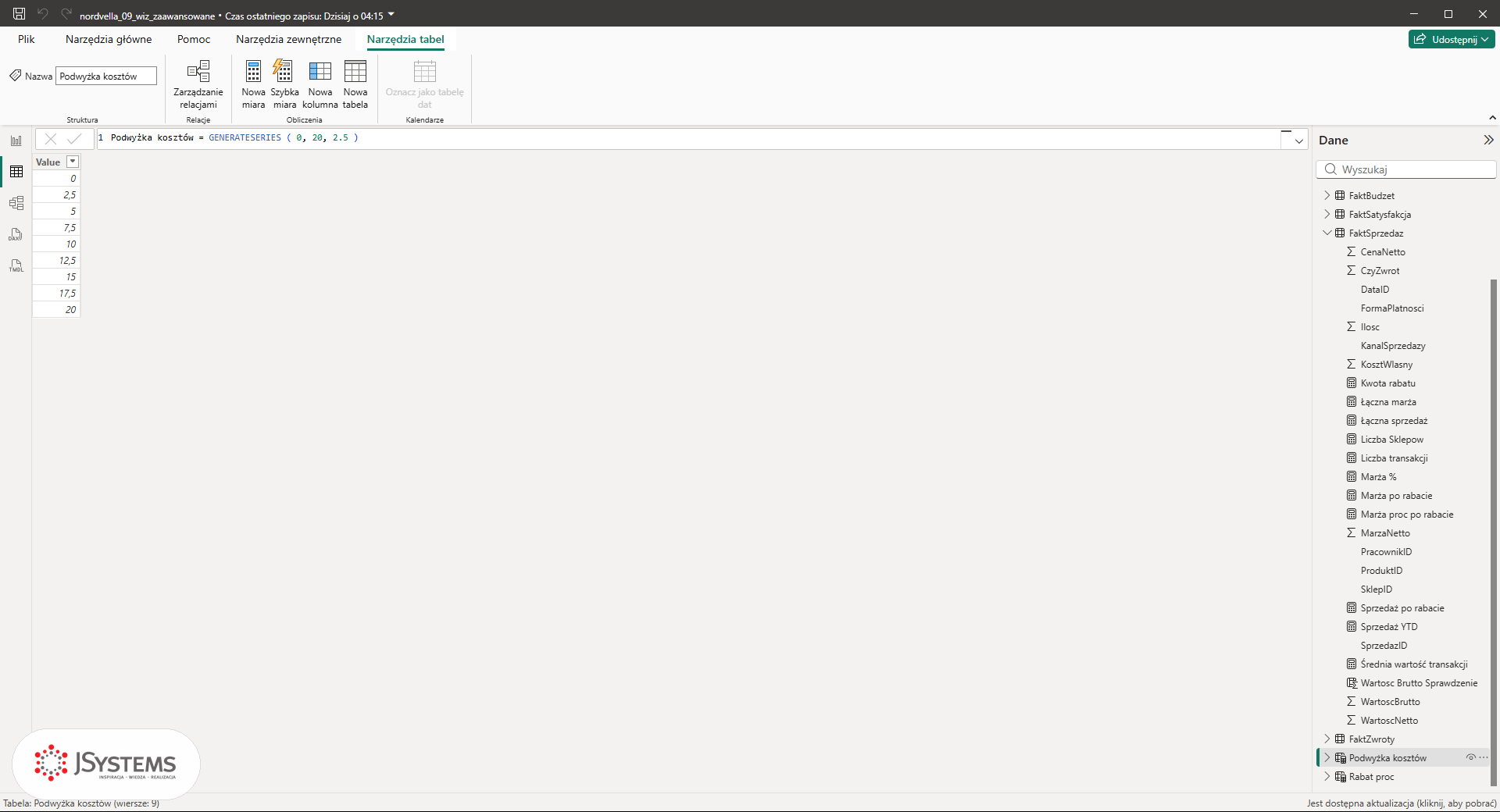Search fields in the Wyszukaj box

[x=1406, y=169]
